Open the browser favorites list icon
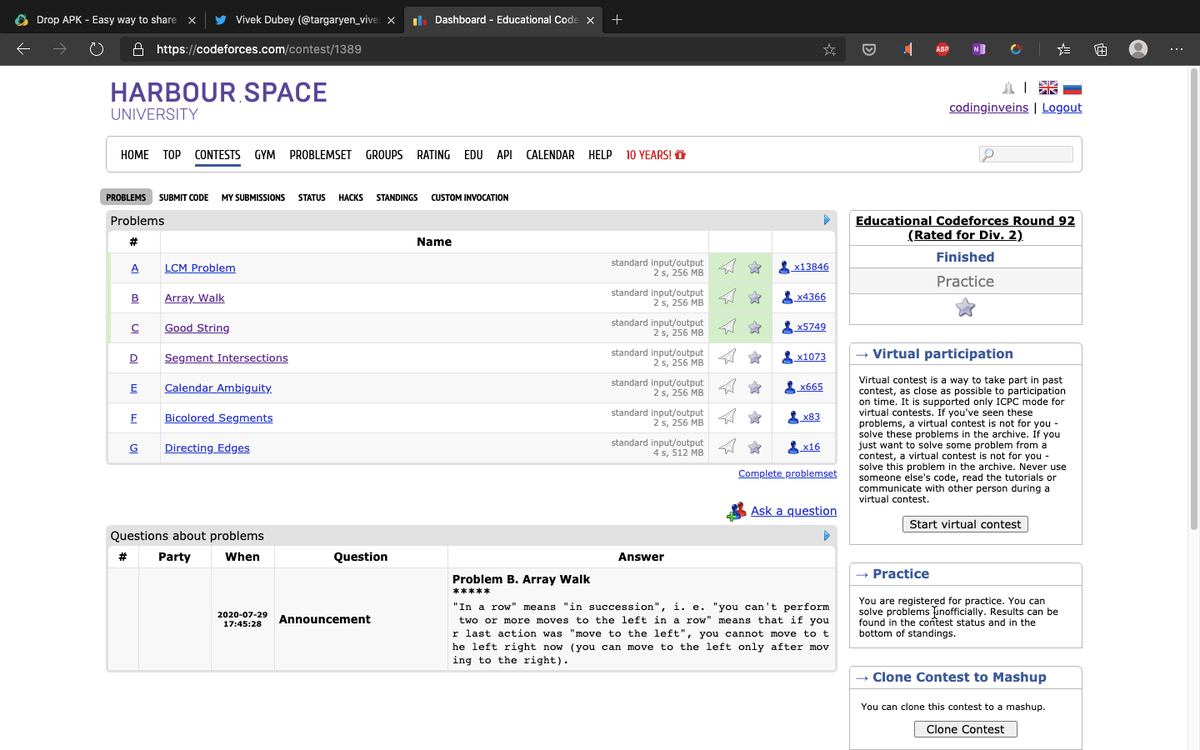Viewport: 1200px width, 750px height. click(1064, 49)
